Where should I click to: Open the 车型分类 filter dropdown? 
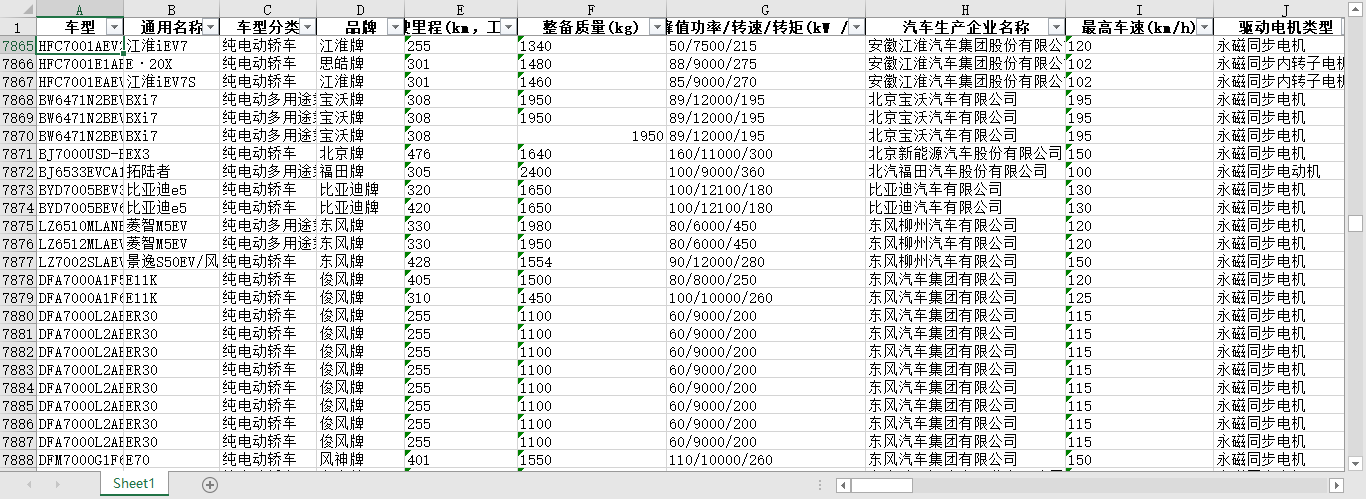click(308, 27)
